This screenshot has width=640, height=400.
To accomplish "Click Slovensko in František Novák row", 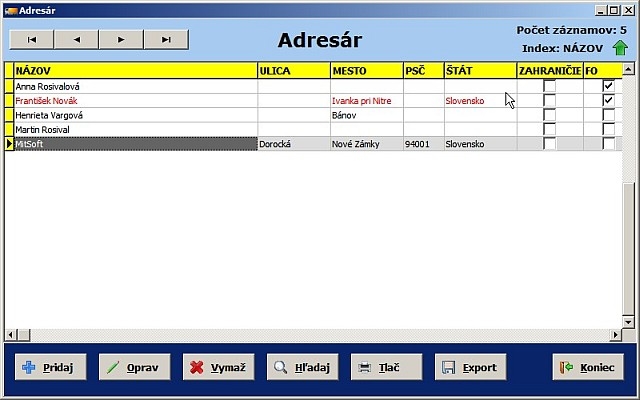I will (480, 100).
